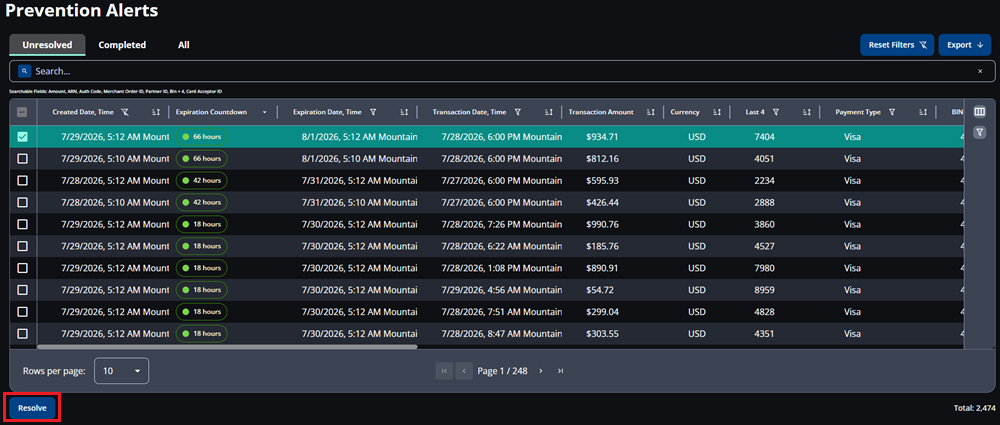Open the Last 4 filter icon

(x=776, y=112)
